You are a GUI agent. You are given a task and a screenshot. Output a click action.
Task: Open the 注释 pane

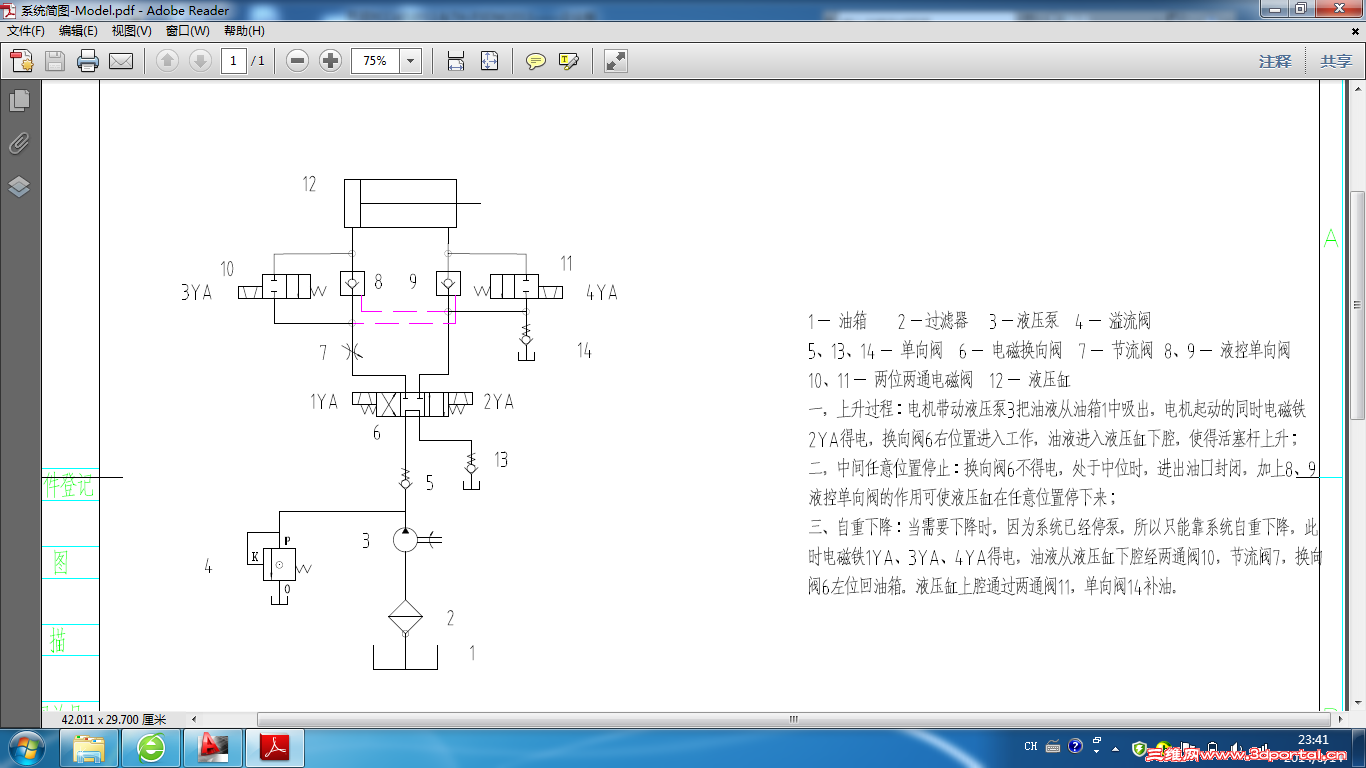click(x=1275, y=60)
